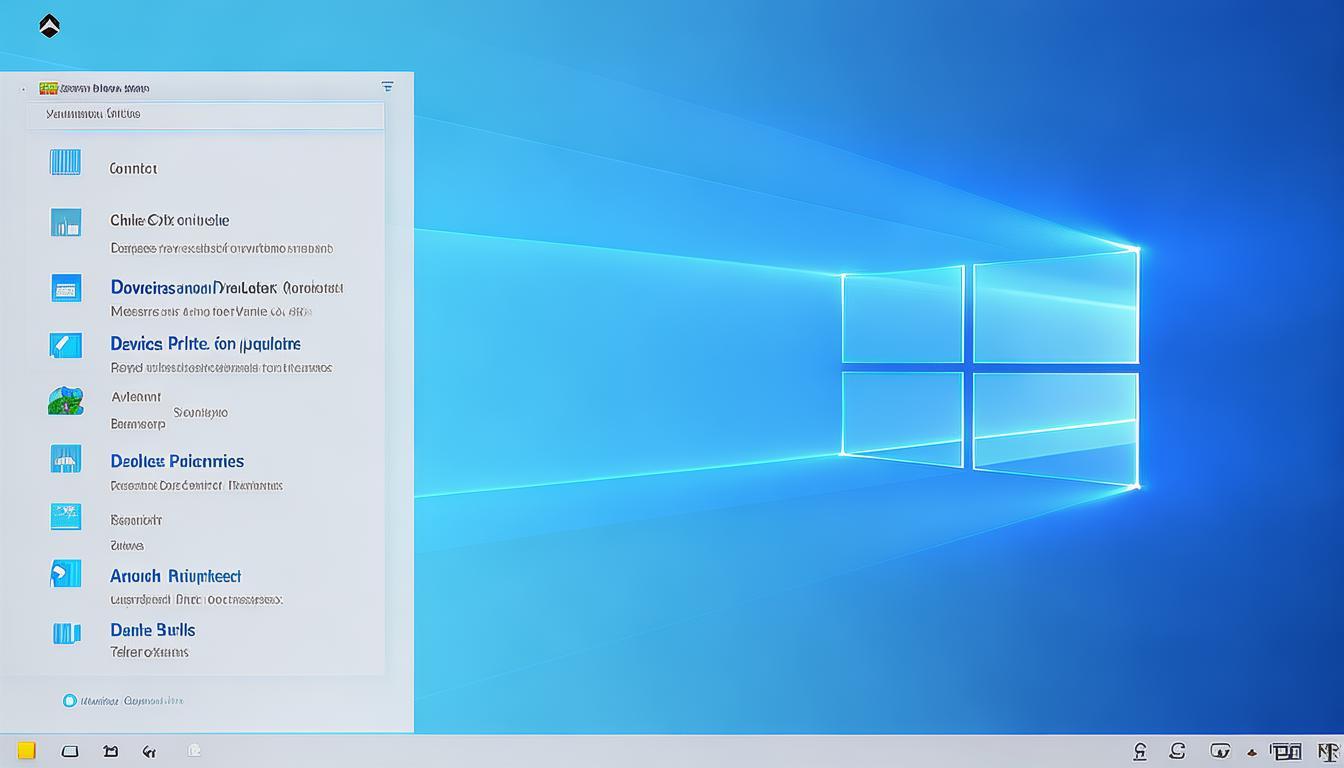
Task: Click the icon left of Anoich Rtiupkeect
Action: (x=65, y=573)
